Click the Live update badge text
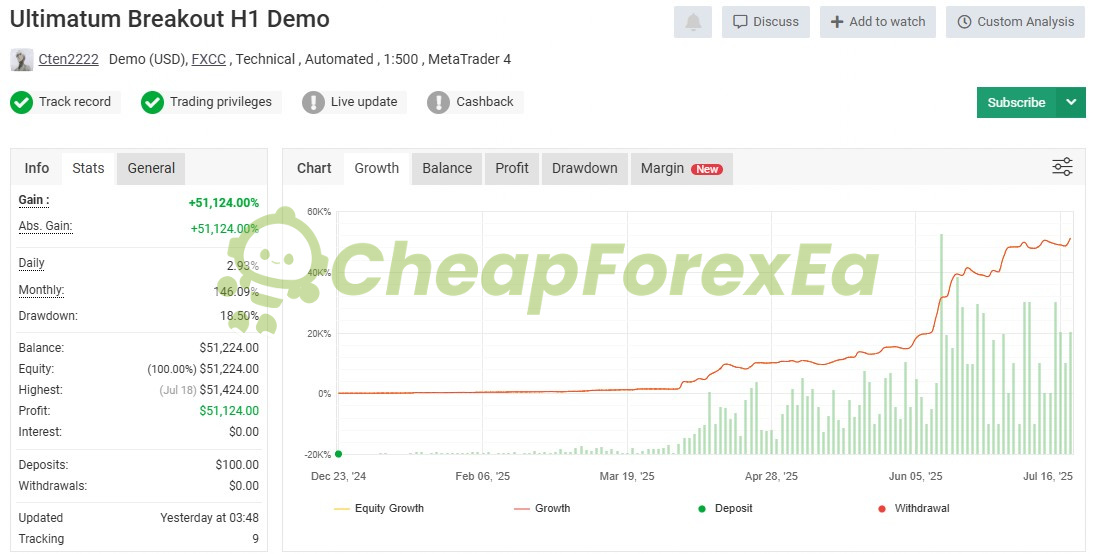1096x554 pixels. pos(364,102)
